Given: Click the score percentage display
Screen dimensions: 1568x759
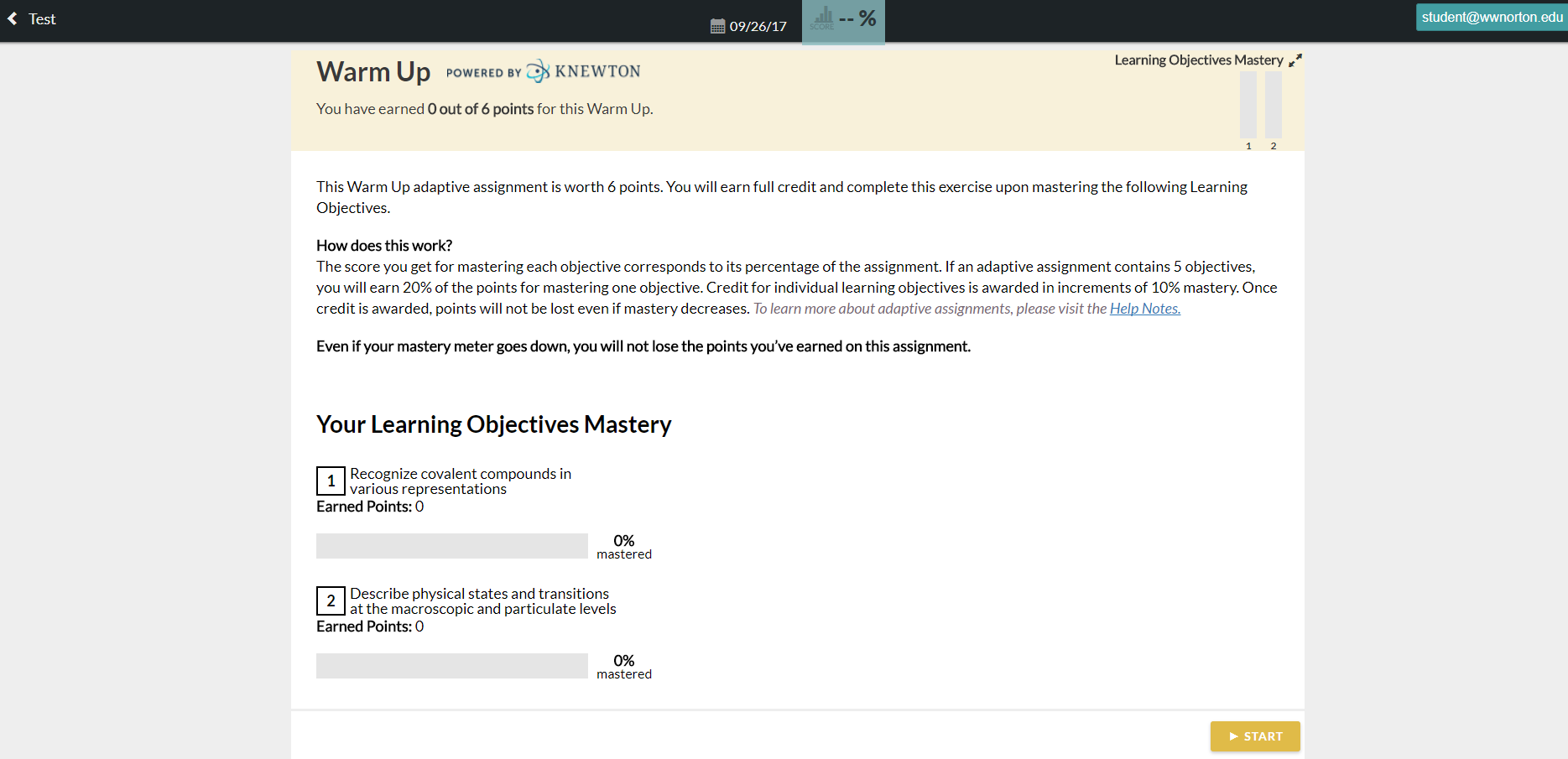Looking at the screenshot, I should [x=857, y=18].
